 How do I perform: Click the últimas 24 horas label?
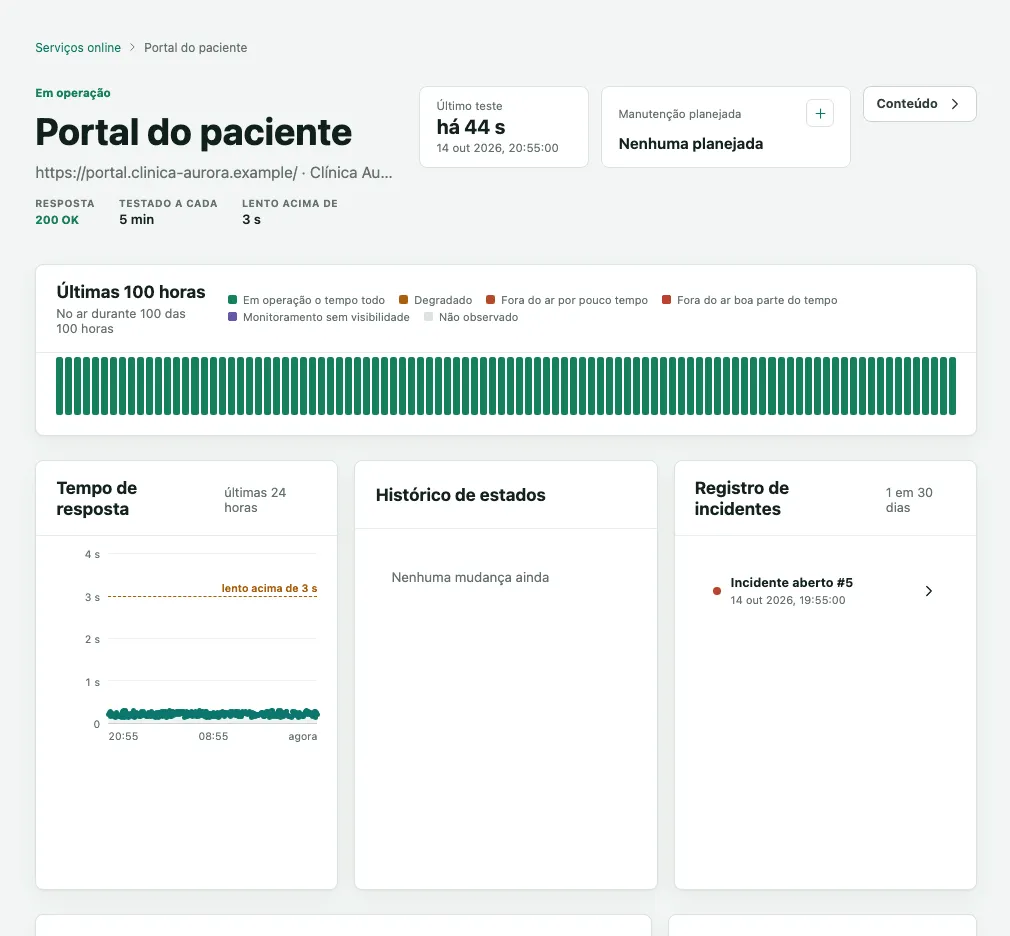tap(255, 500)
